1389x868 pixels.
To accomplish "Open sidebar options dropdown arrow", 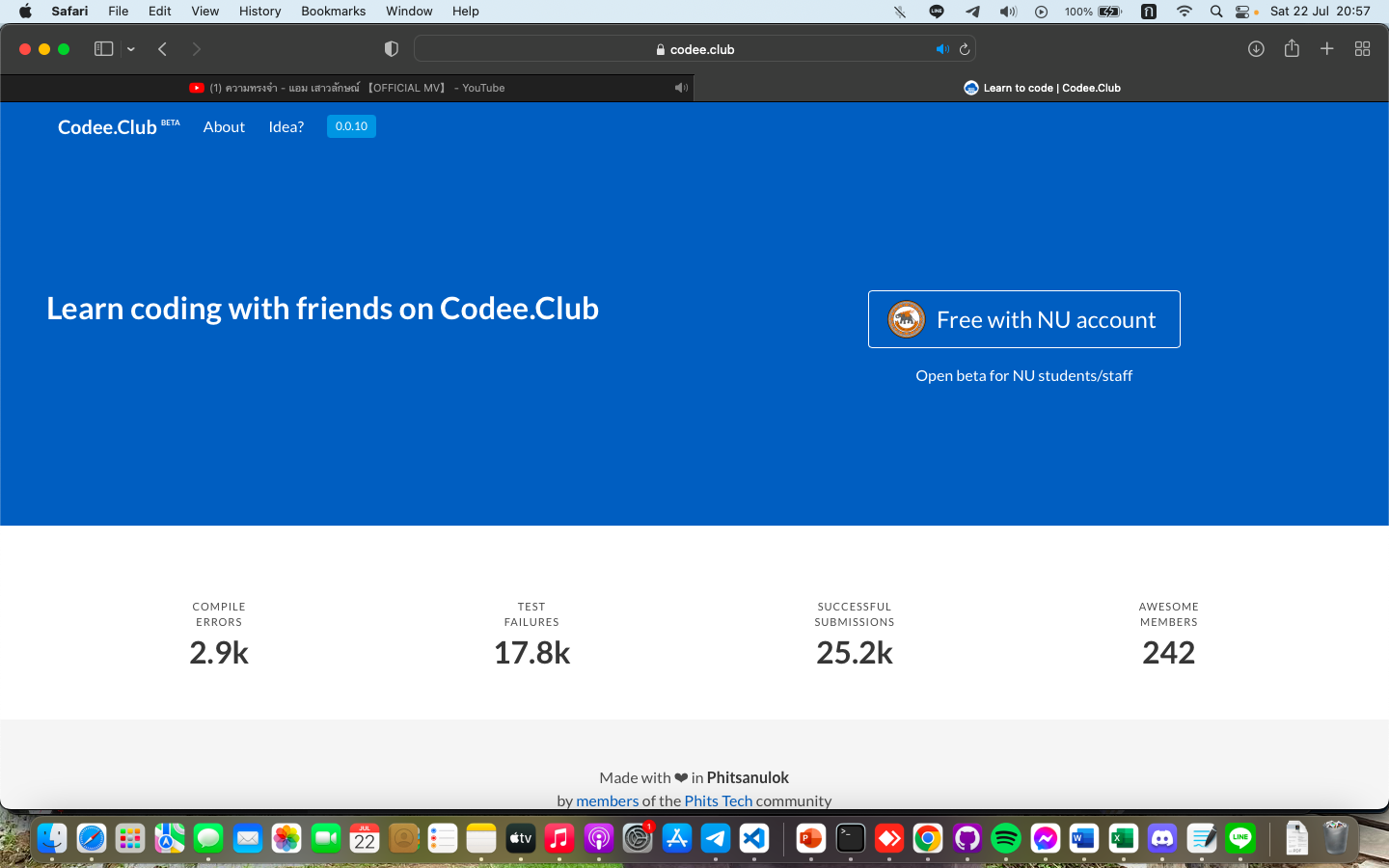I will click(x=131, y=49).
